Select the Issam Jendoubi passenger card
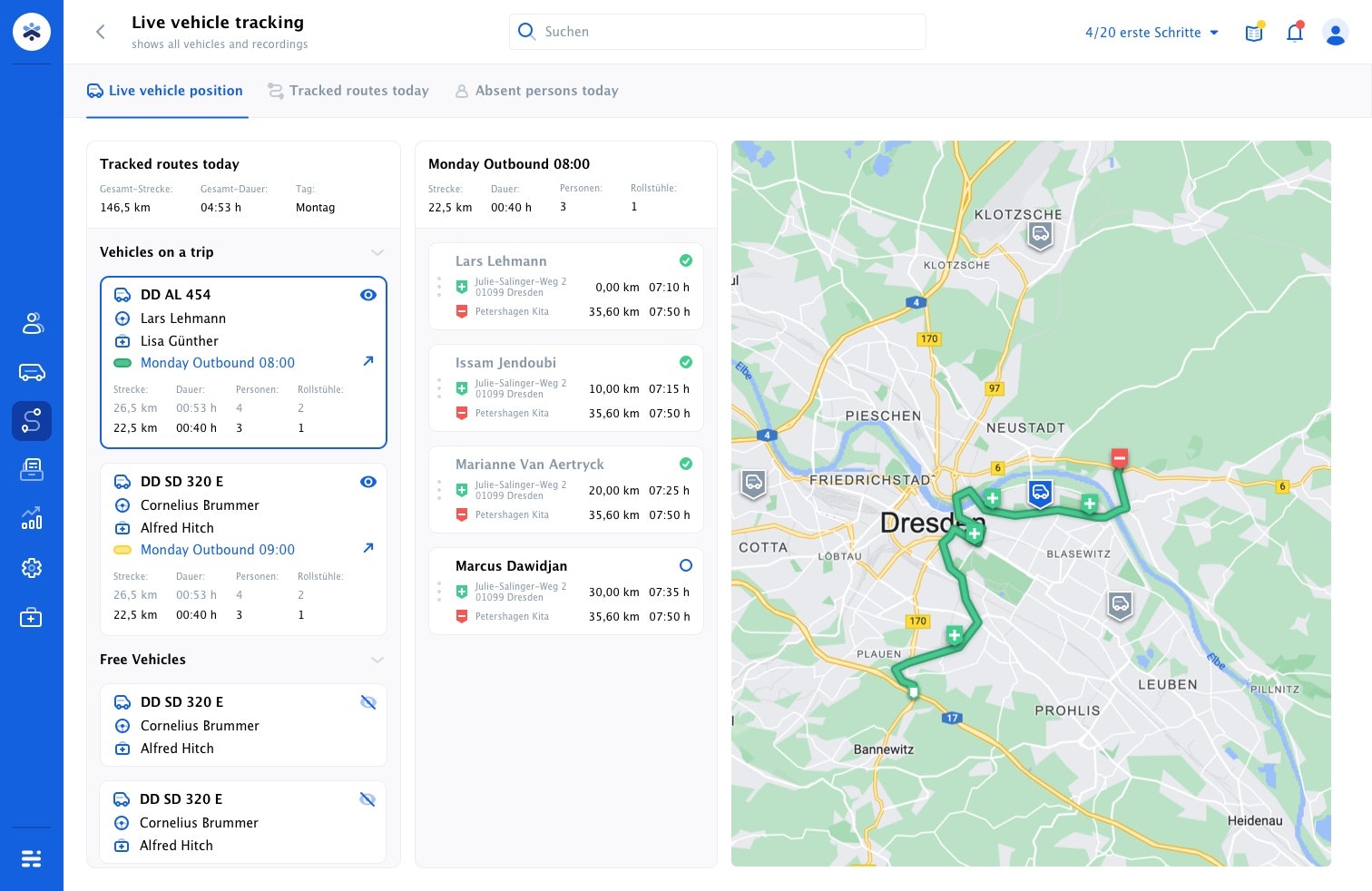The height and width of the screenshot is (891, 1372). (566, 387)
